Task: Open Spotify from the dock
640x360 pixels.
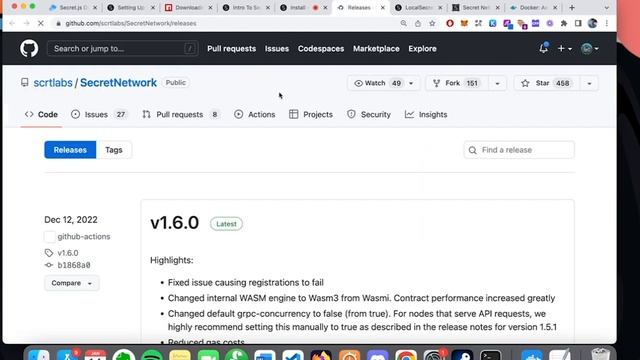Action: coord(152,356)
